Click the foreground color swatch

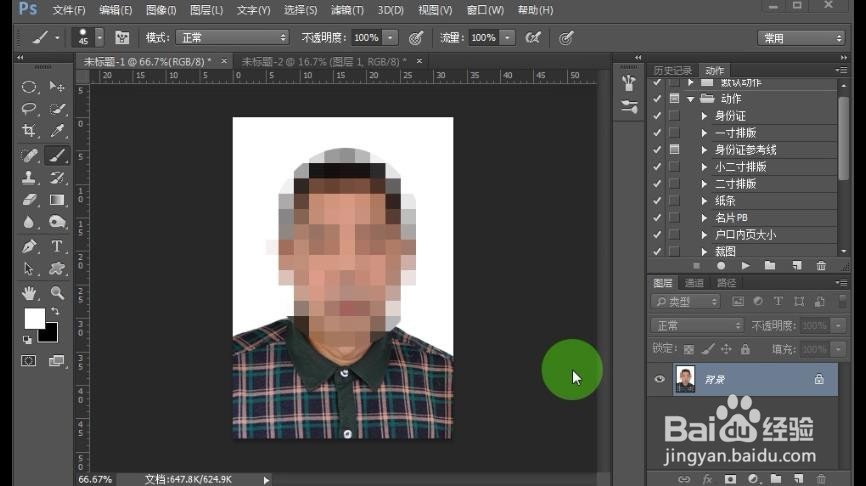pyautogui.click(x=34, y=319)
